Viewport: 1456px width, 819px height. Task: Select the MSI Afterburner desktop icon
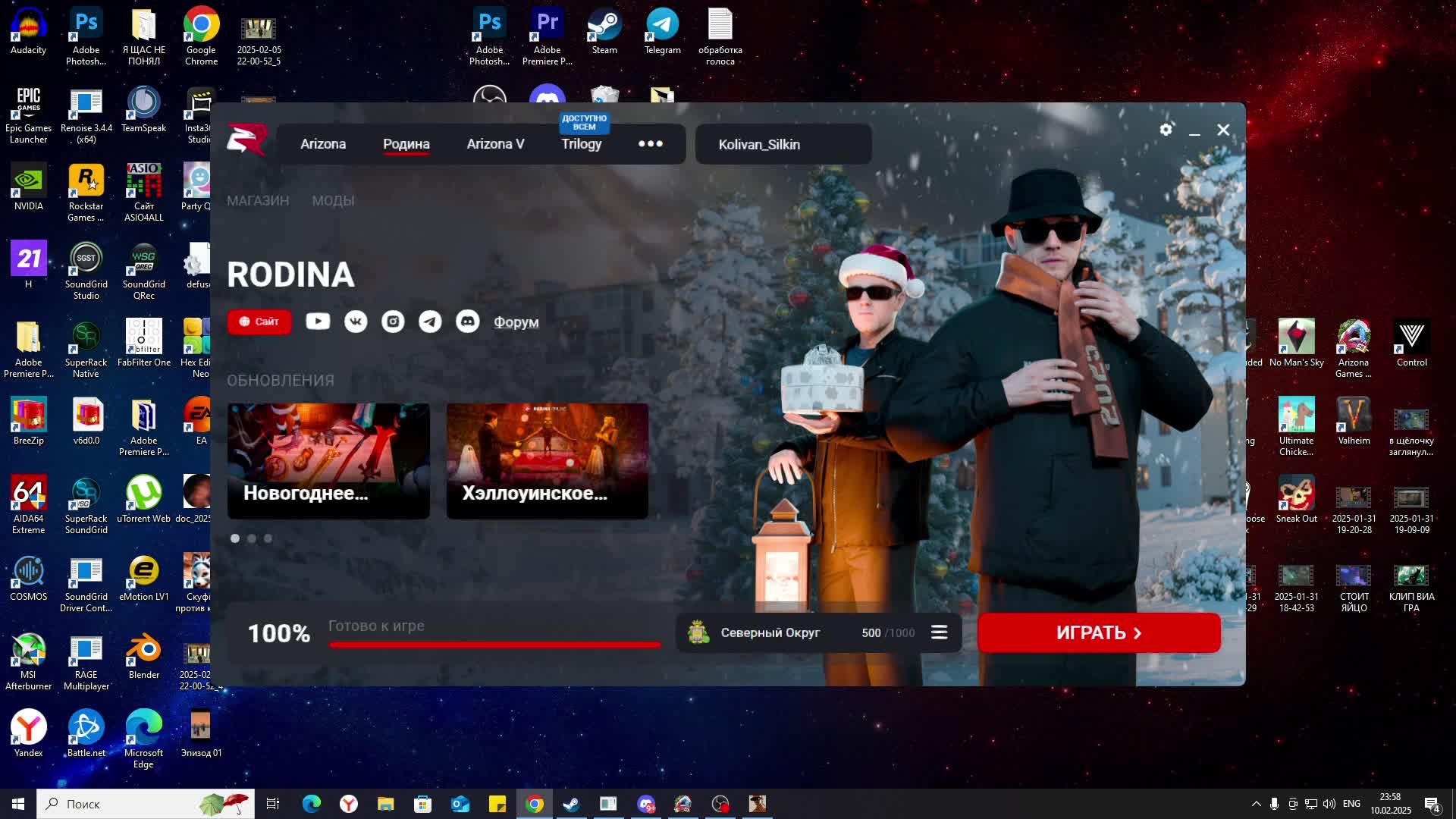[28, 661]
